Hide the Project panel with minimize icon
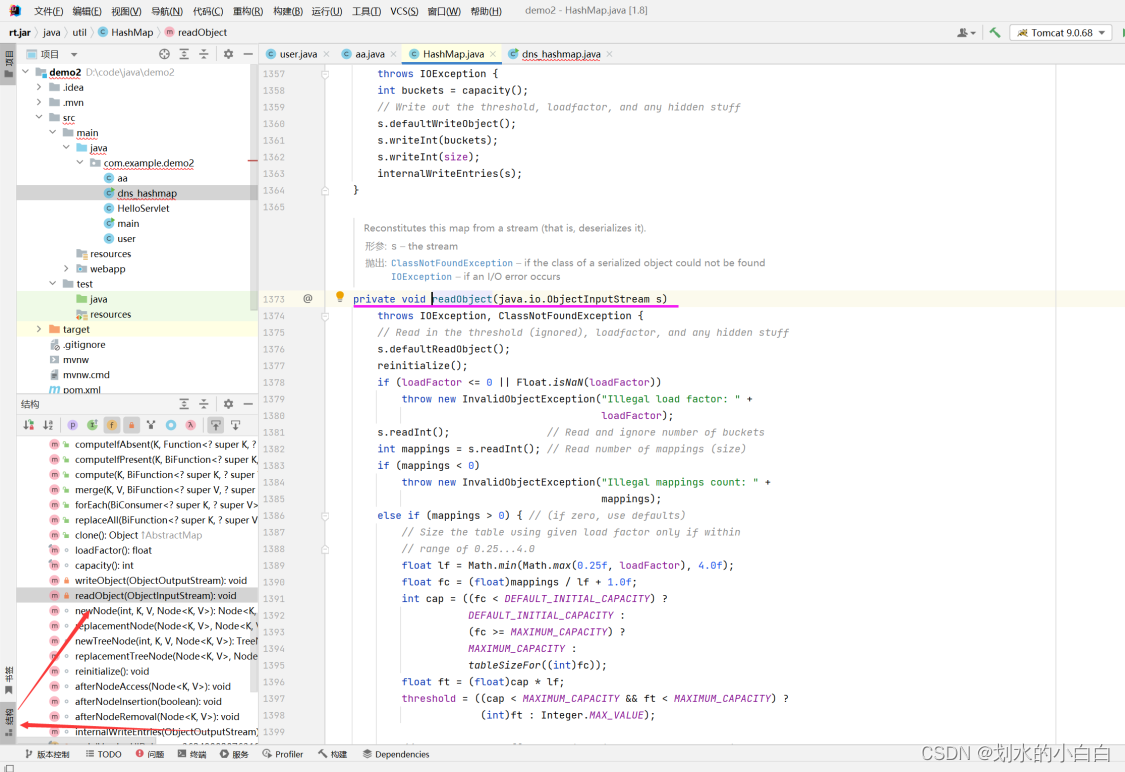 click(x=248, y=54)
